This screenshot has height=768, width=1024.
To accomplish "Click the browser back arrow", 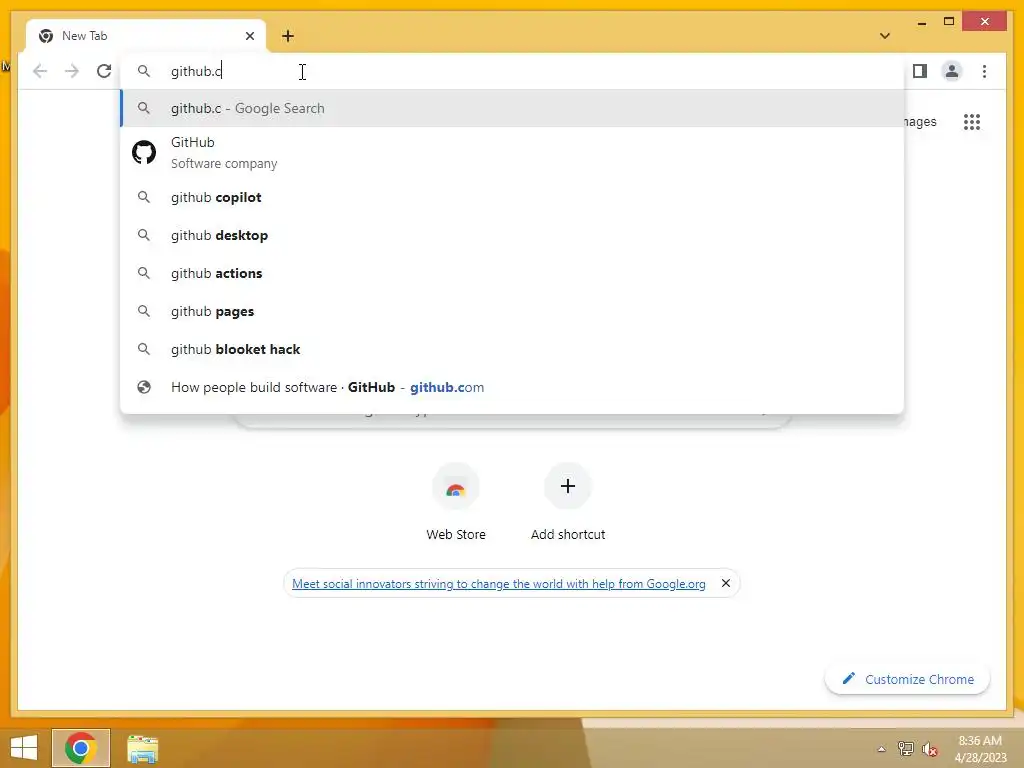I will point(40,71).
